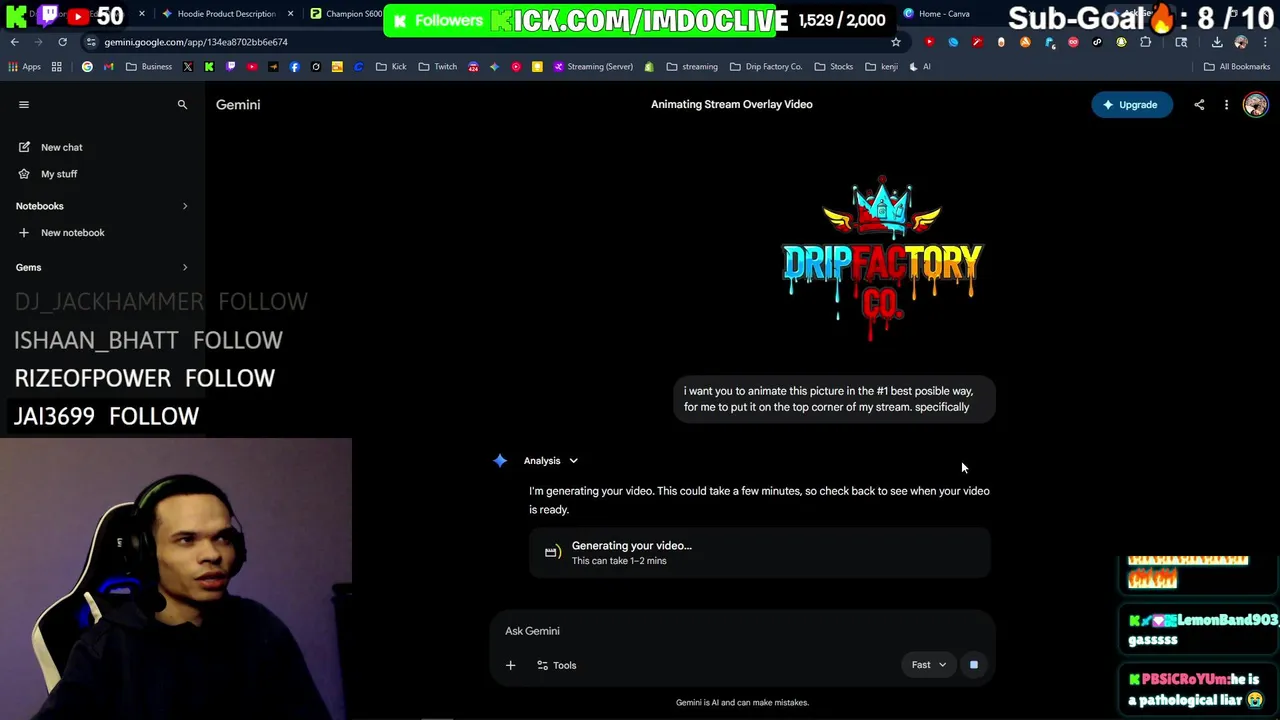Open the Apps bookmark shortcut
Image resolution: width=1280 pixels, height=720 pixels.
point(24,67)
